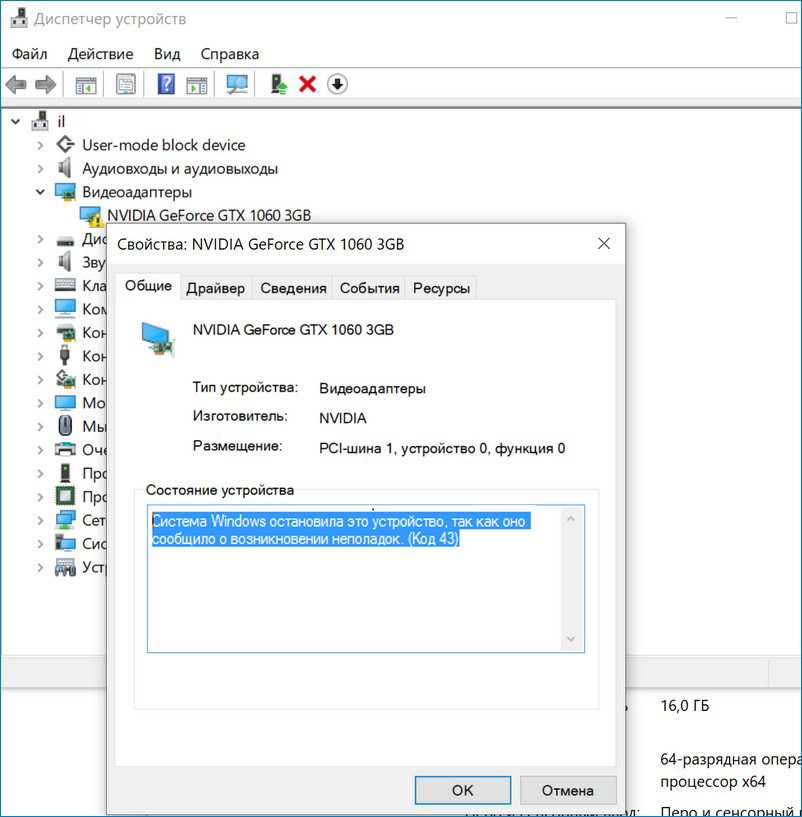Collapse the Видеоадаптеры node

coord(40,192)
